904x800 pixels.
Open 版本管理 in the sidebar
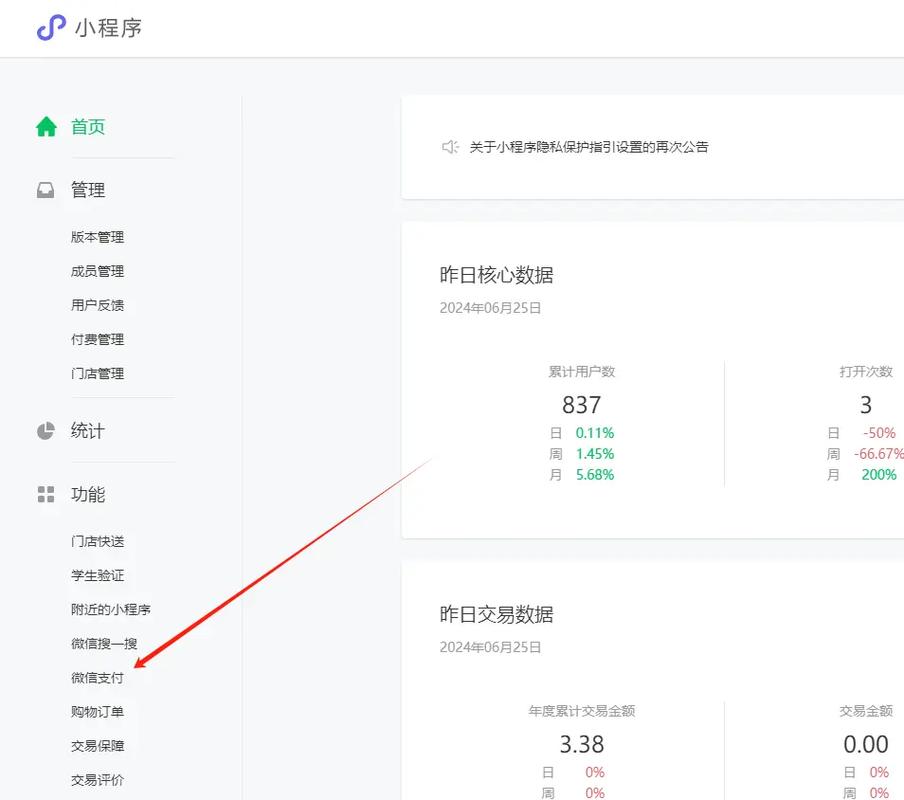point(97,237)
